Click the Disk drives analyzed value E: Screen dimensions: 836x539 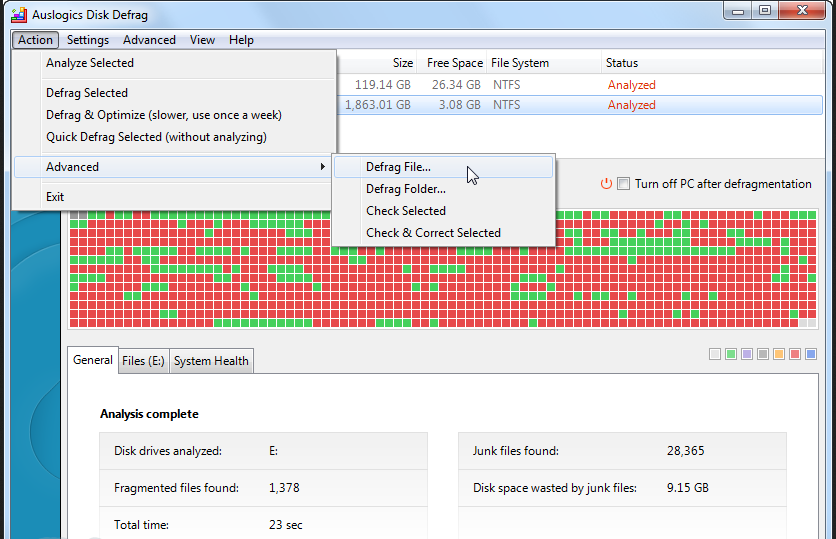(x=274, y=451)
